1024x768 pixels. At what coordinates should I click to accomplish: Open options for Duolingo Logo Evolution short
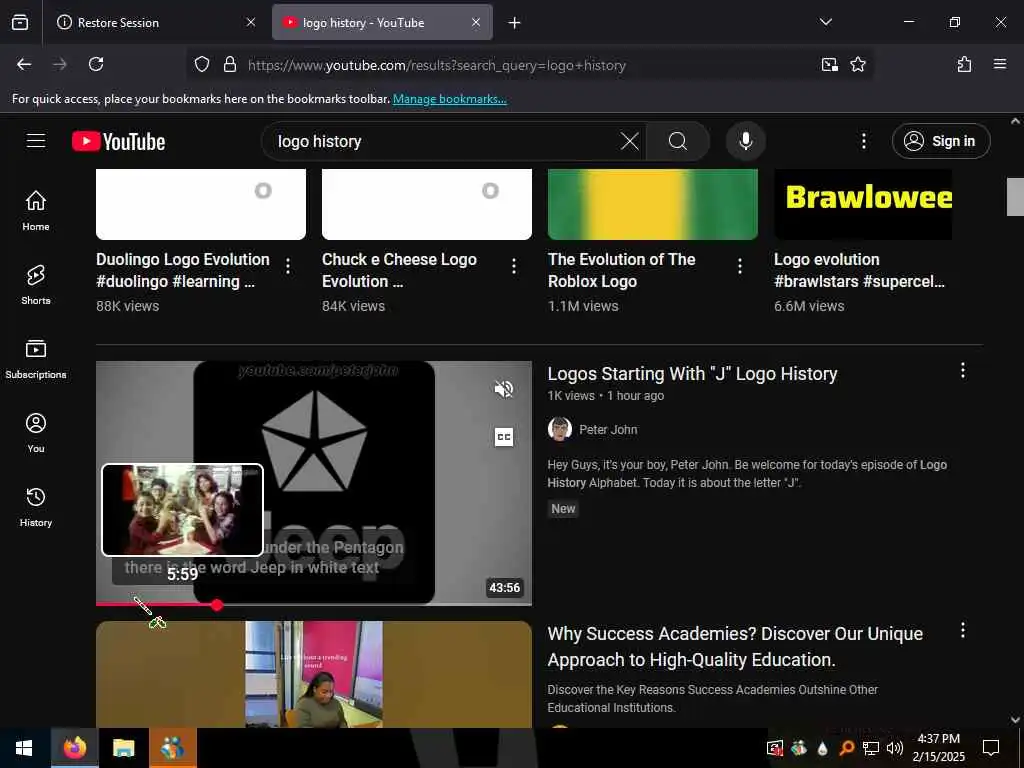[288, 266]
